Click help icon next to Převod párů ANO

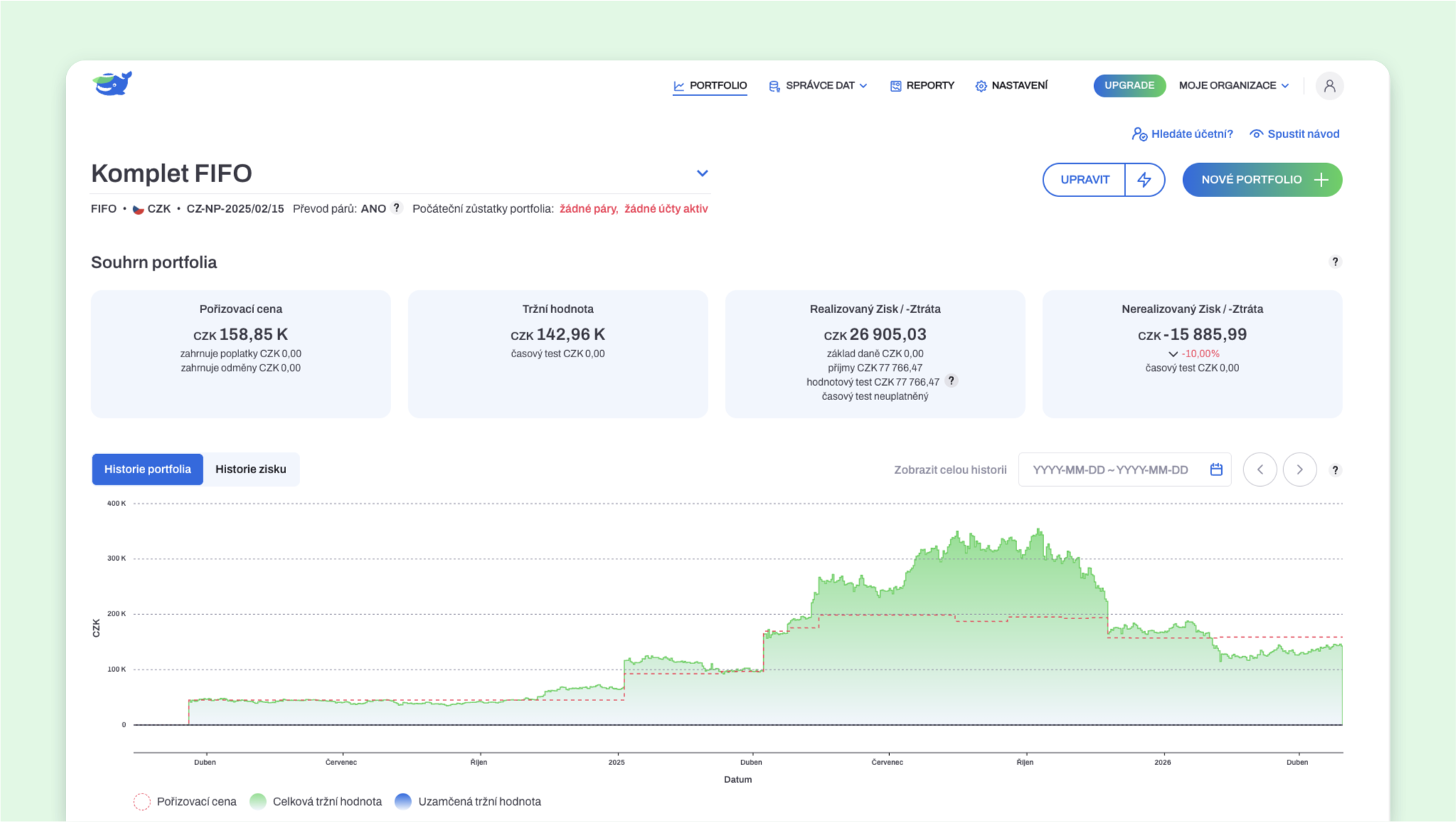[397, 208]
